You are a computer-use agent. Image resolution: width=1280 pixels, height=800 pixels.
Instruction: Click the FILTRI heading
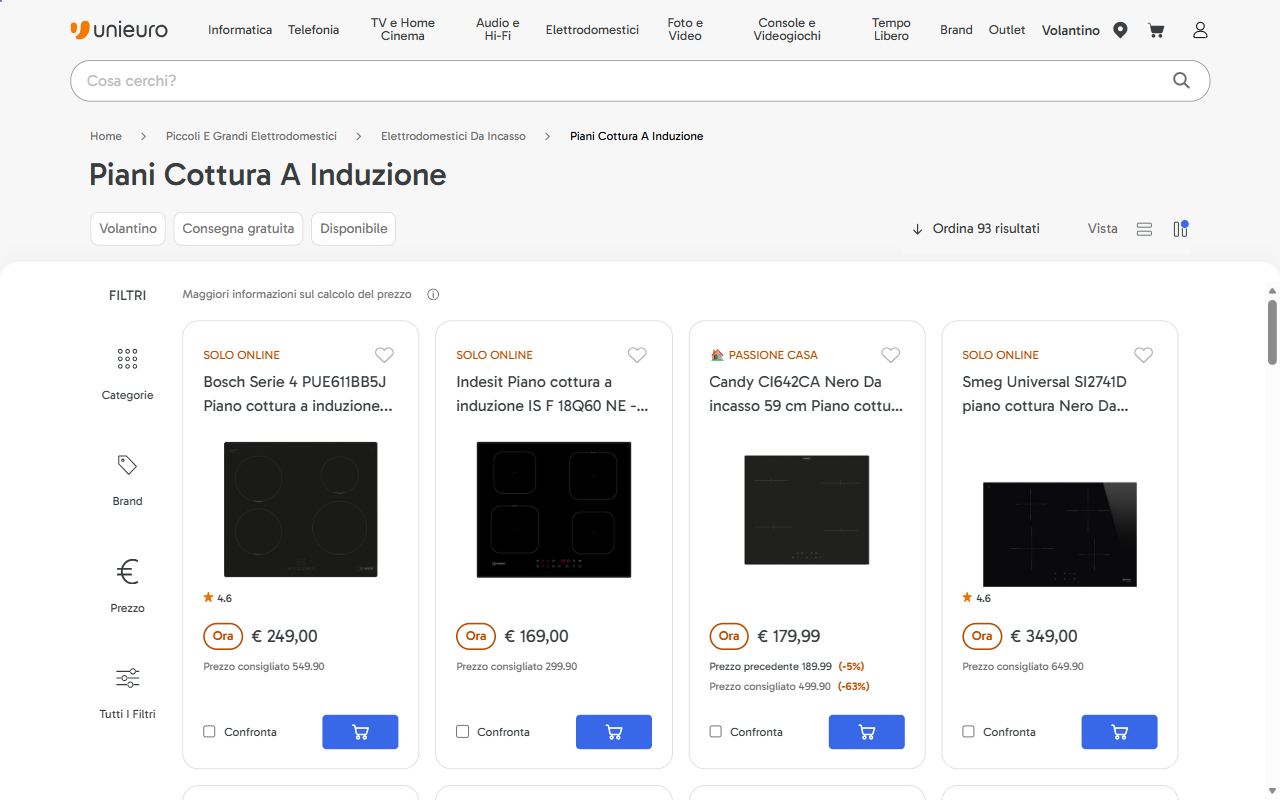click(x=127, y=295)
